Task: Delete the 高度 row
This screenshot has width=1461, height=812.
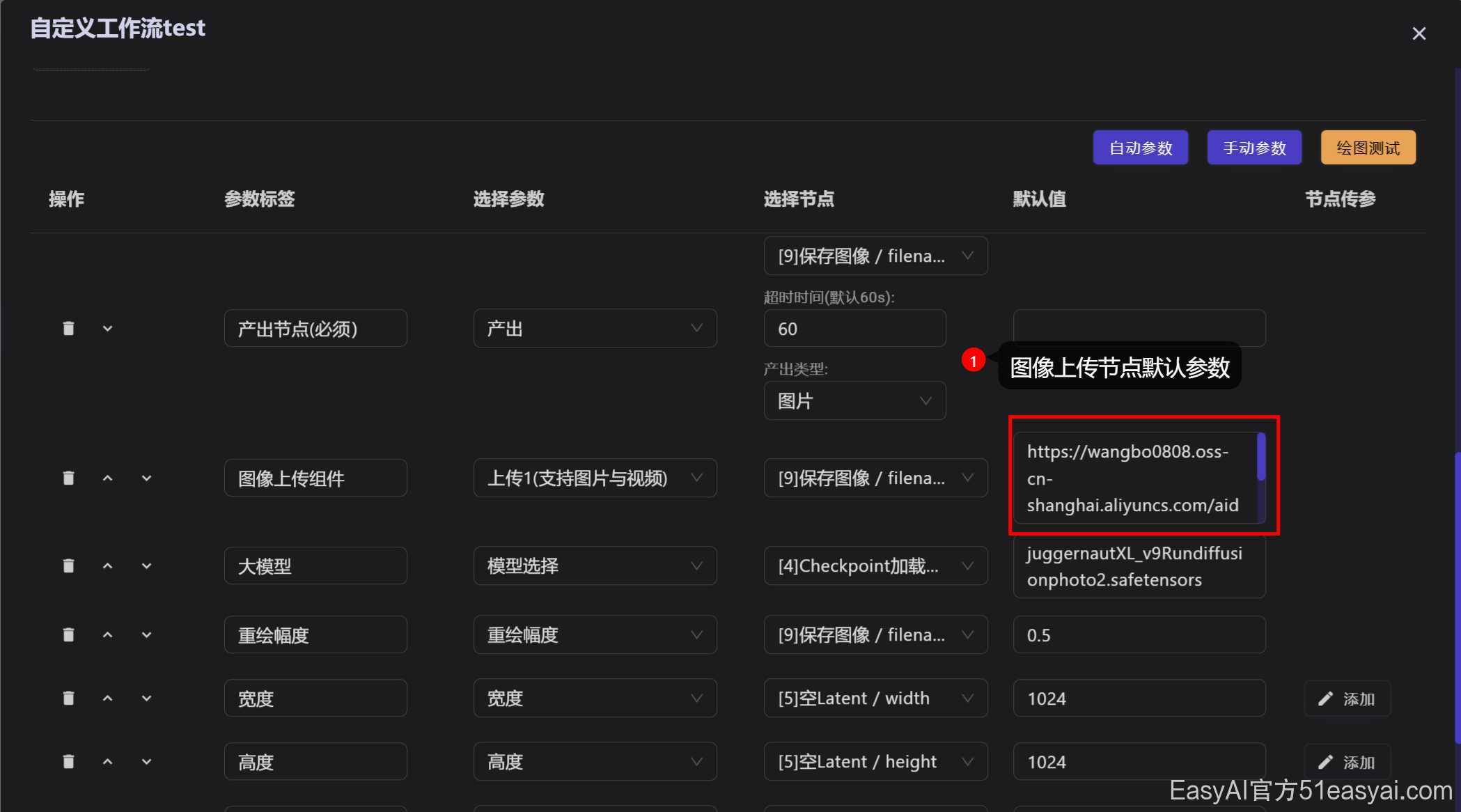Action: [x=68, y=761]
